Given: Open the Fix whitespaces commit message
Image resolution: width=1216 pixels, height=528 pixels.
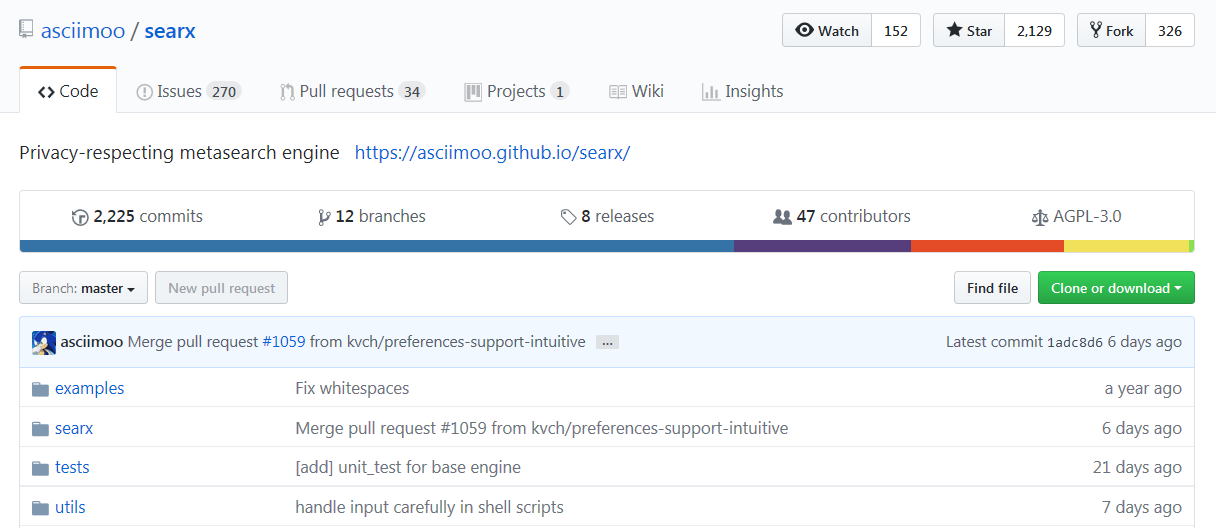Looking at the screenshot, I should tap(352, 388).
